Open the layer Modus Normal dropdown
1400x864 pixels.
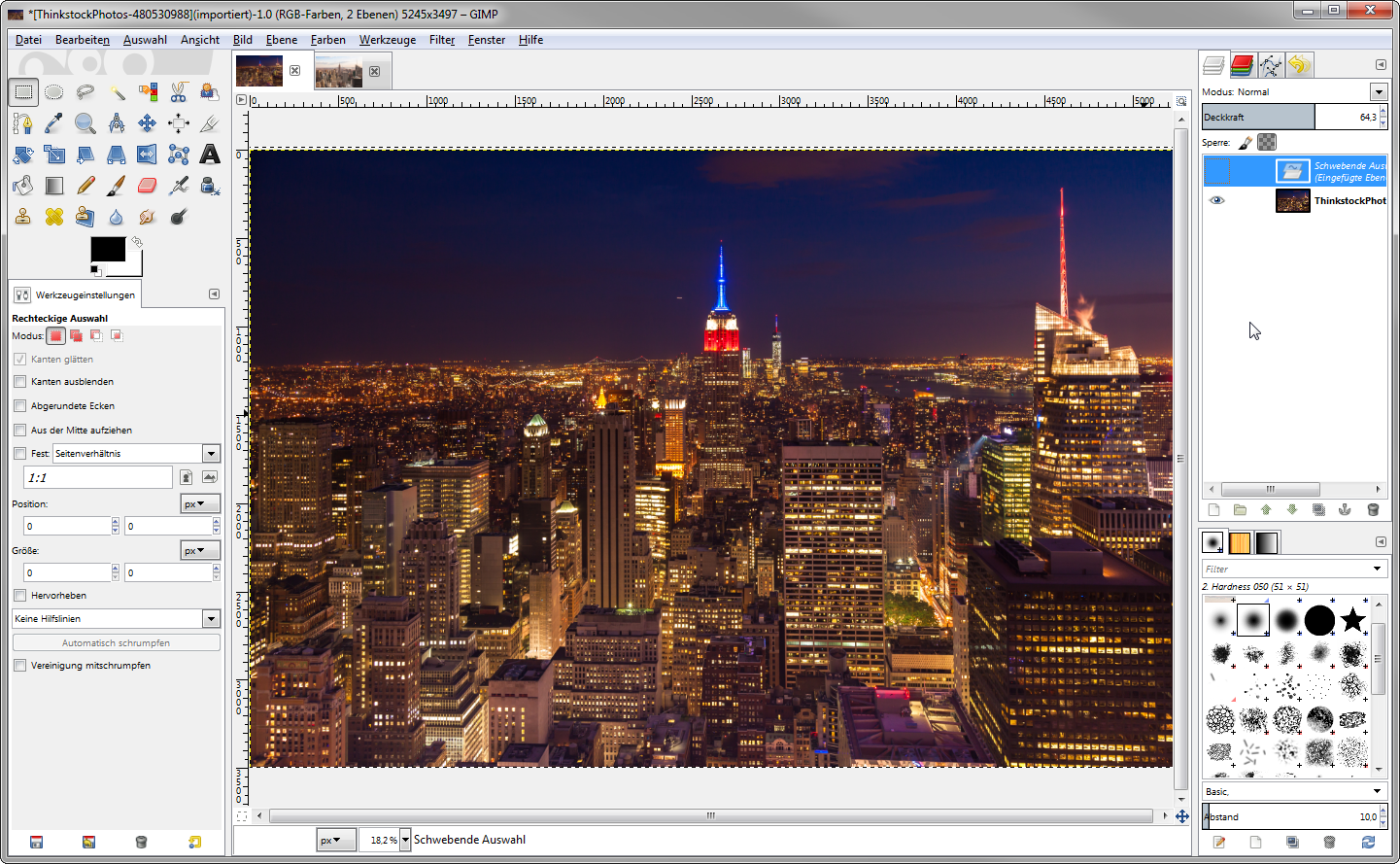1378,92
